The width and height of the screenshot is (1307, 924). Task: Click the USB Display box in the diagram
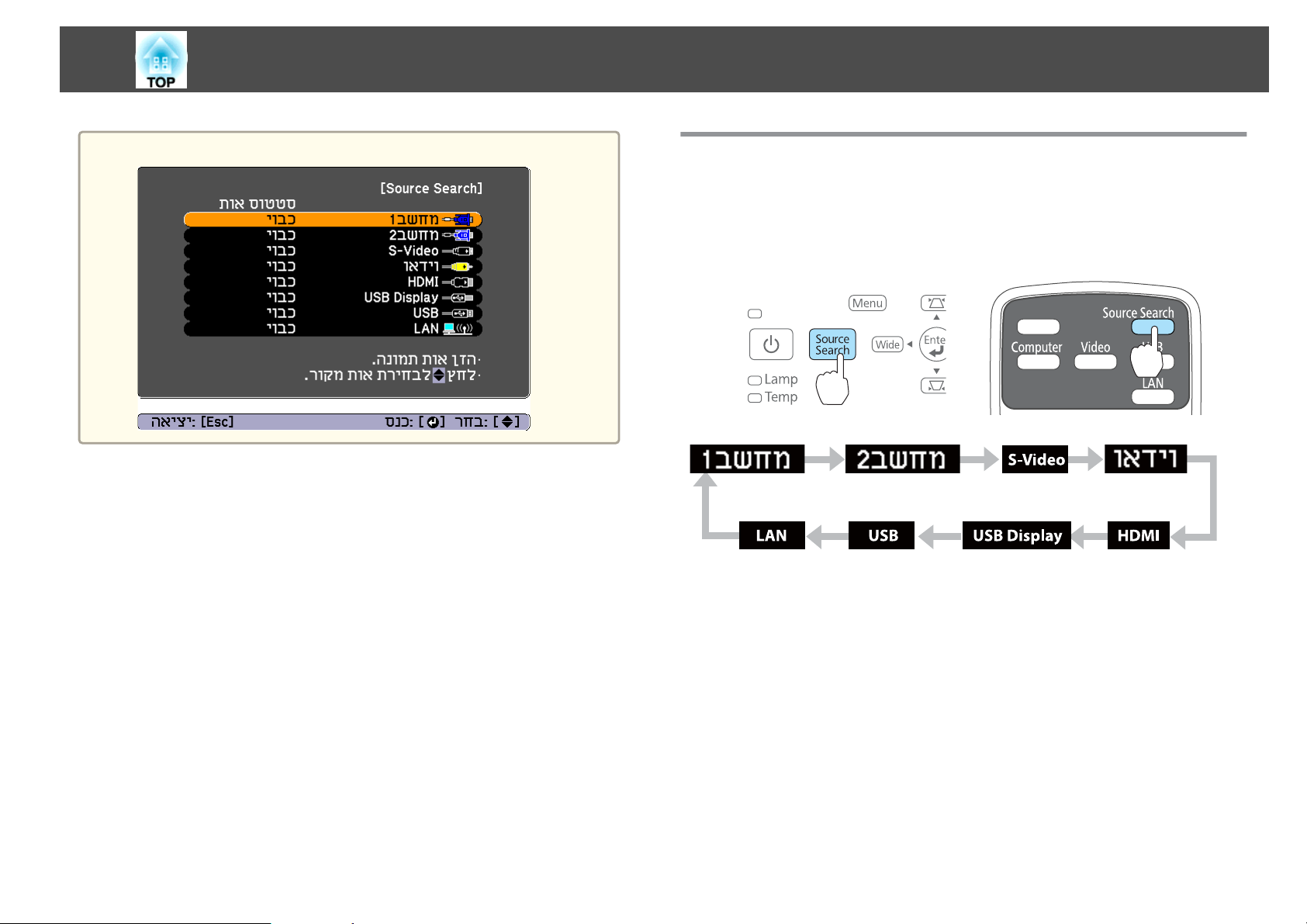tap(1017, 535)
